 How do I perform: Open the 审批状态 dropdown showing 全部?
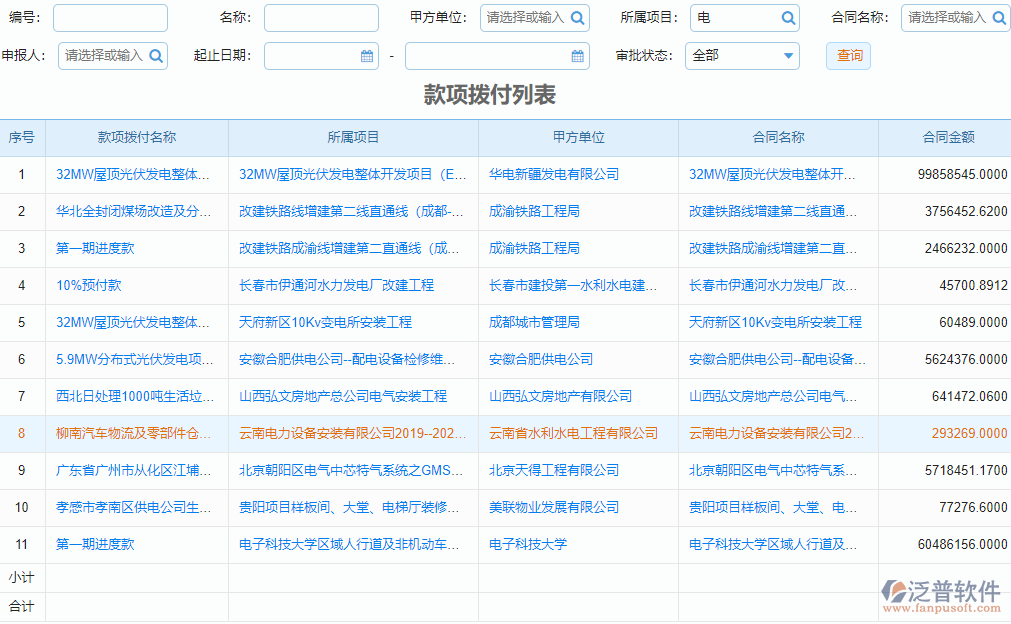tap(742, 56)
